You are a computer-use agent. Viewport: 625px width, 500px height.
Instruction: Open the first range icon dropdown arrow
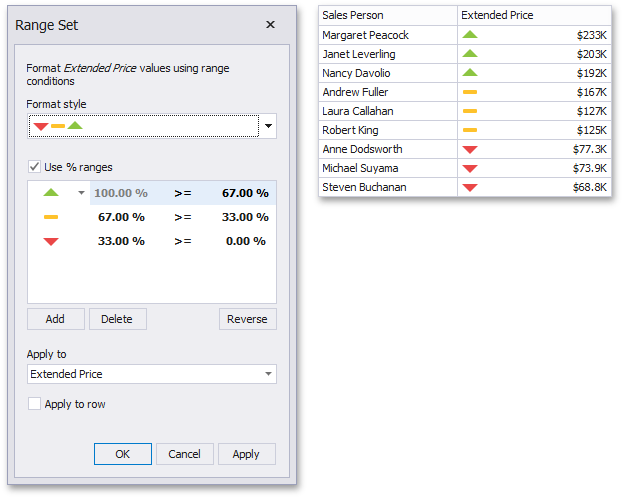[81, 193]
